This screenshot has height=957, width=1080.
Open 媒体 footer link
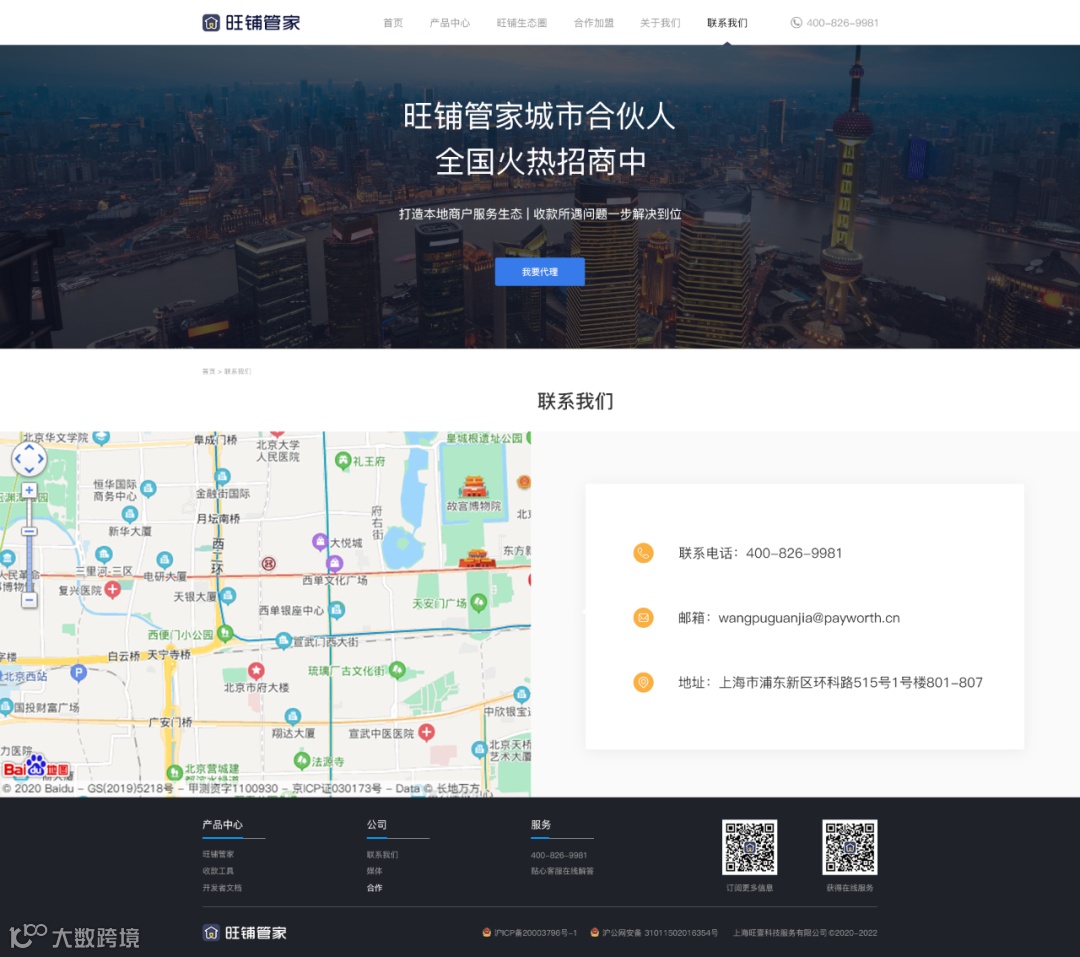374,871
